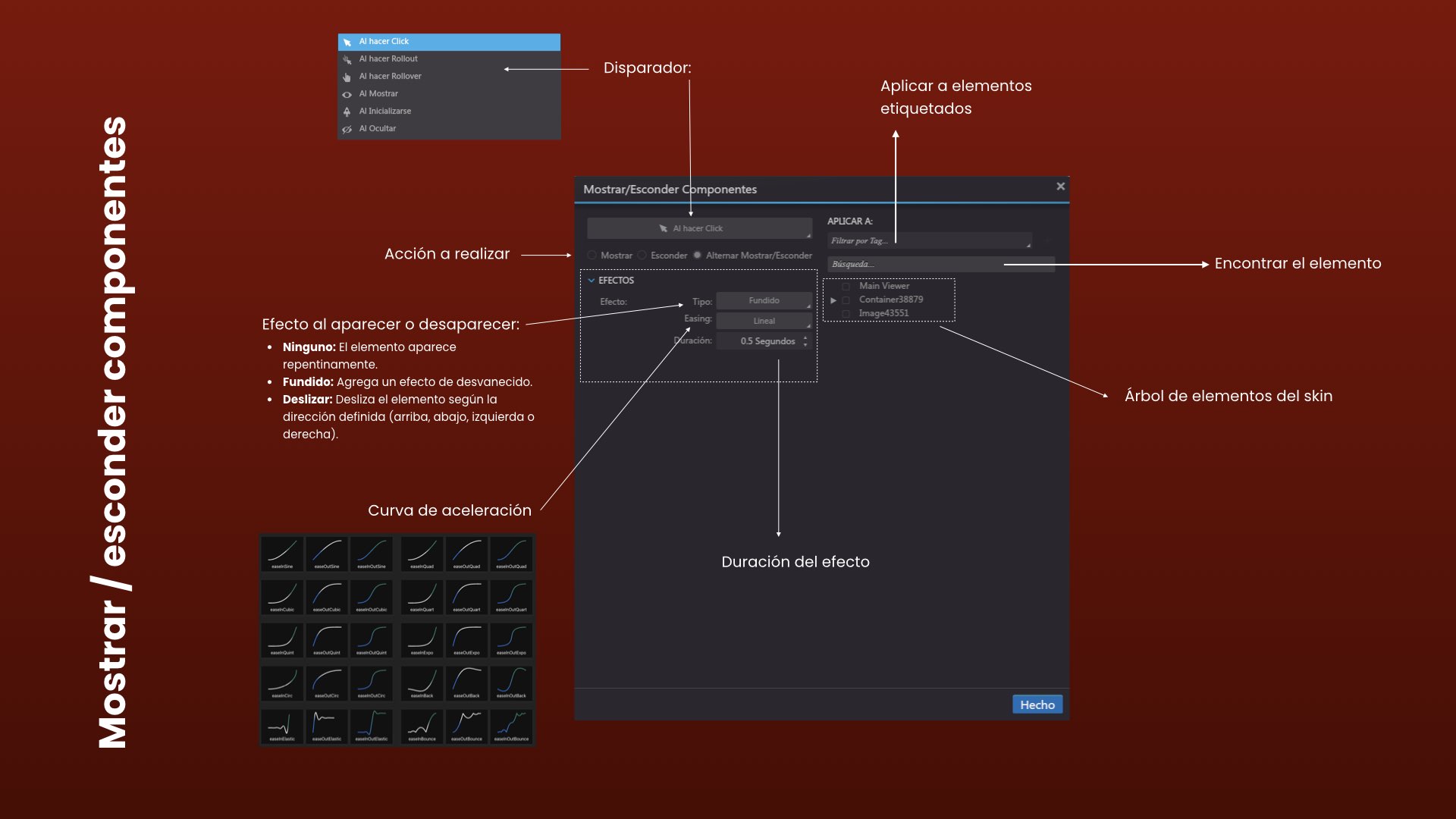Image resolution: width=1456 pixels, height=819 pixels.
Task: Select the Mostrar radio button
Action: 592,256
